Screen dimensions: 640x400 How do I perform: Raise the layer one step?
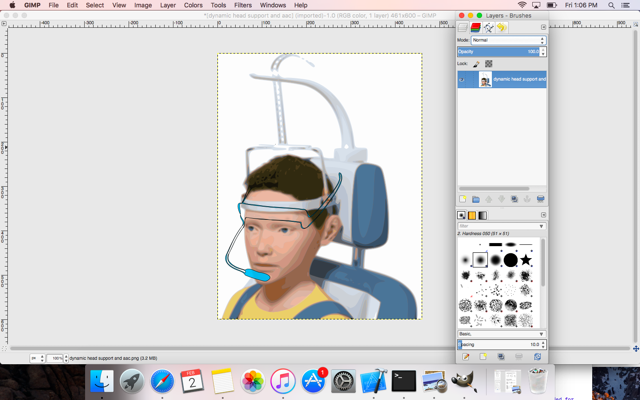pyautogui.click(x=489, y=199)
